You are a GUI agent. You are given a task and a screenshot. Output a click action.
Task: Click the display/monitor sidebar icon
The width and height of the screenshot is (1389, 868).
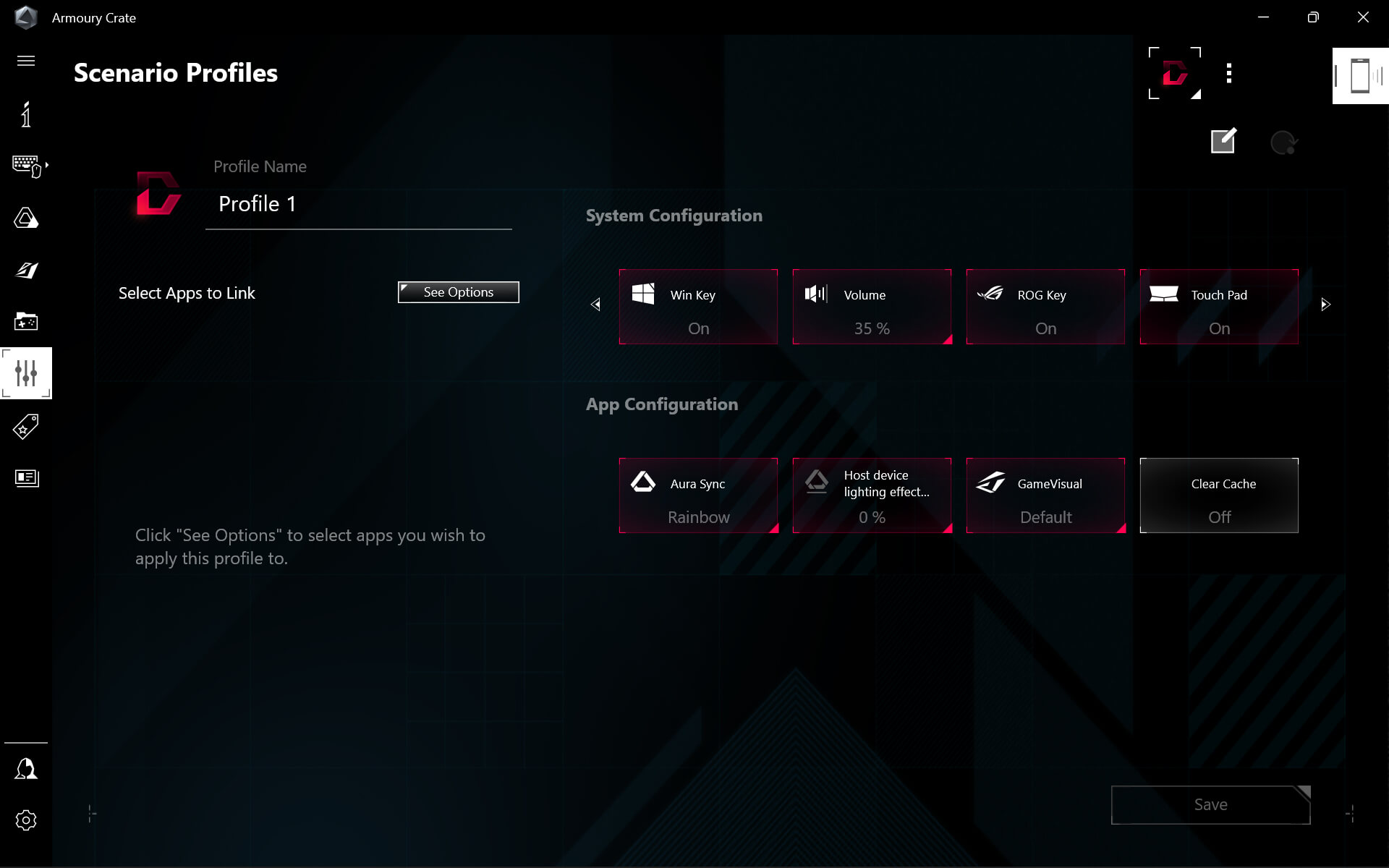25,478
